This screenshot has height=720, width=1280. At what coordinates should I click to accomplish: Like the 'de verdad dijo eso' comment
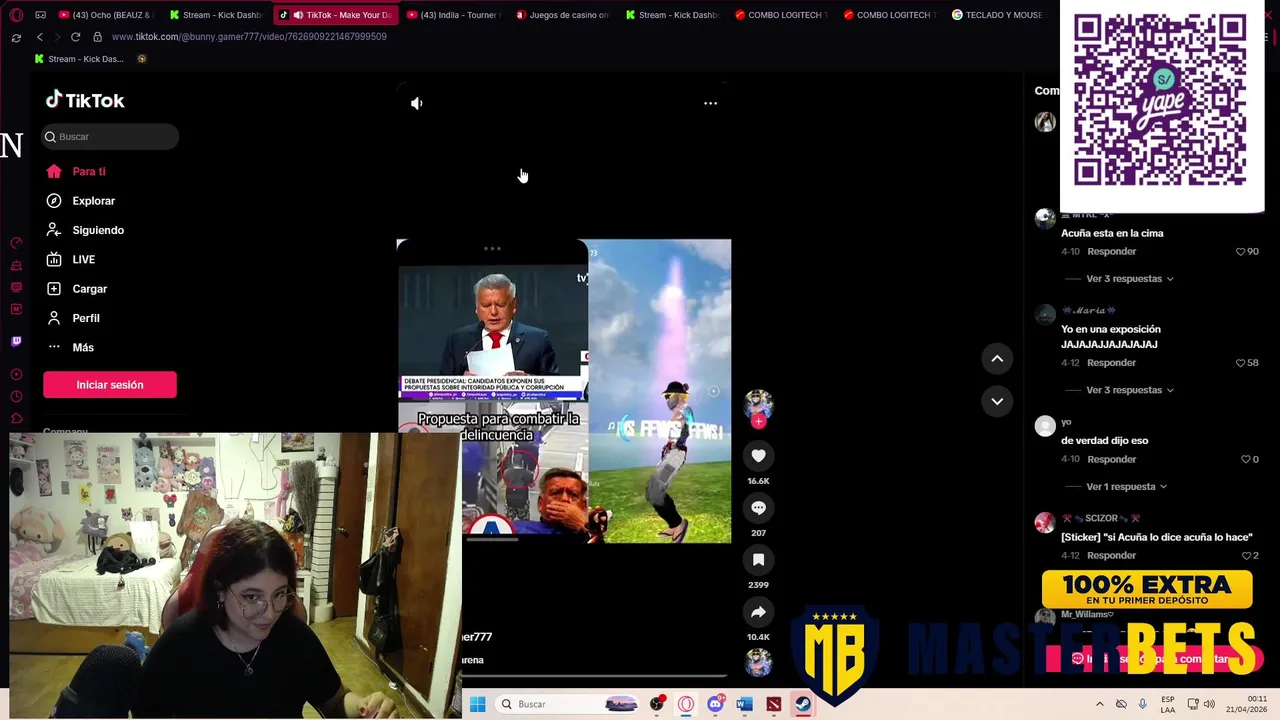[x=1246, y=460]
